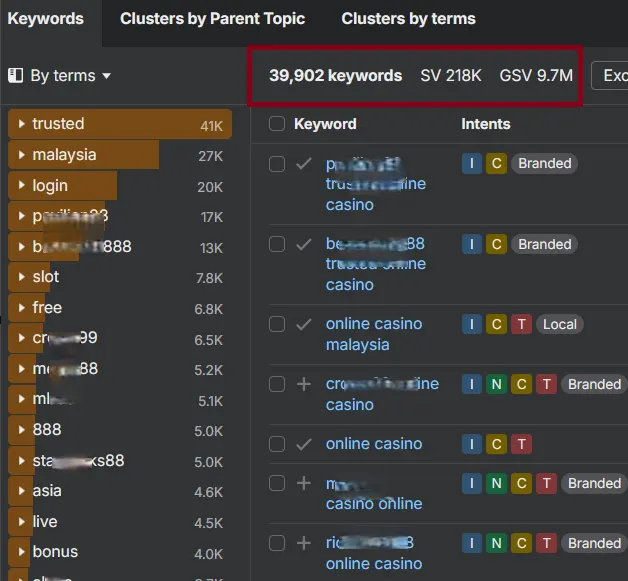Viewport: 628px width, 581px height.
Task: Click the Local badge for online casino malaysia
Action: click(560, 324)
